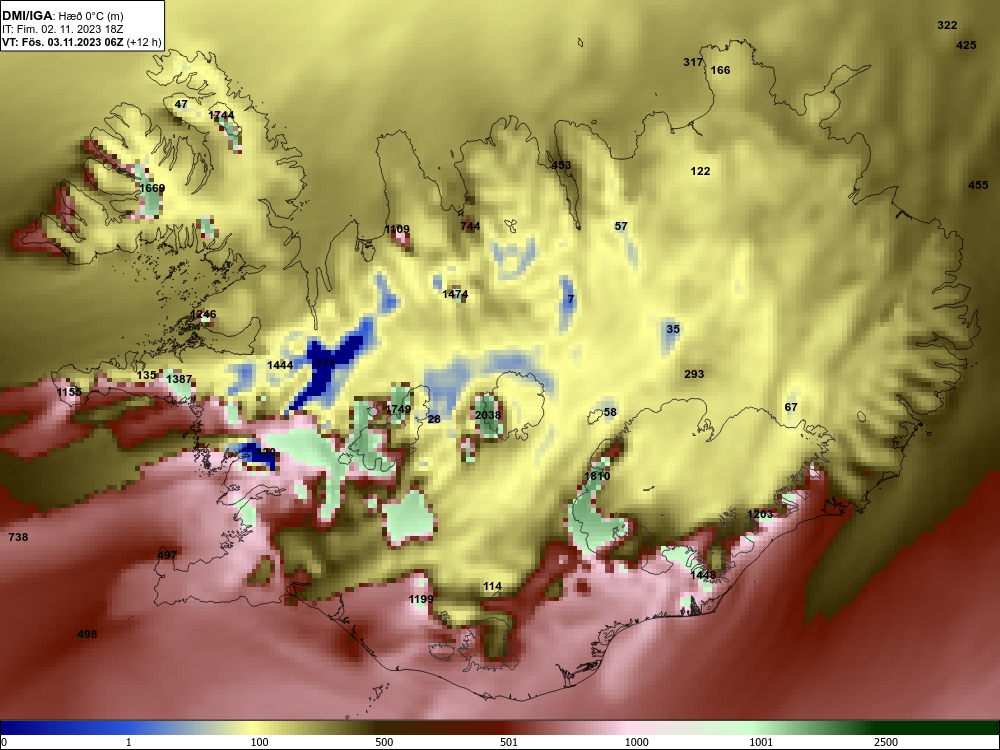The image size is (1000, 750).
Task: Click the value 47 in the Westfjords
Action: click(x=181, y=104)
